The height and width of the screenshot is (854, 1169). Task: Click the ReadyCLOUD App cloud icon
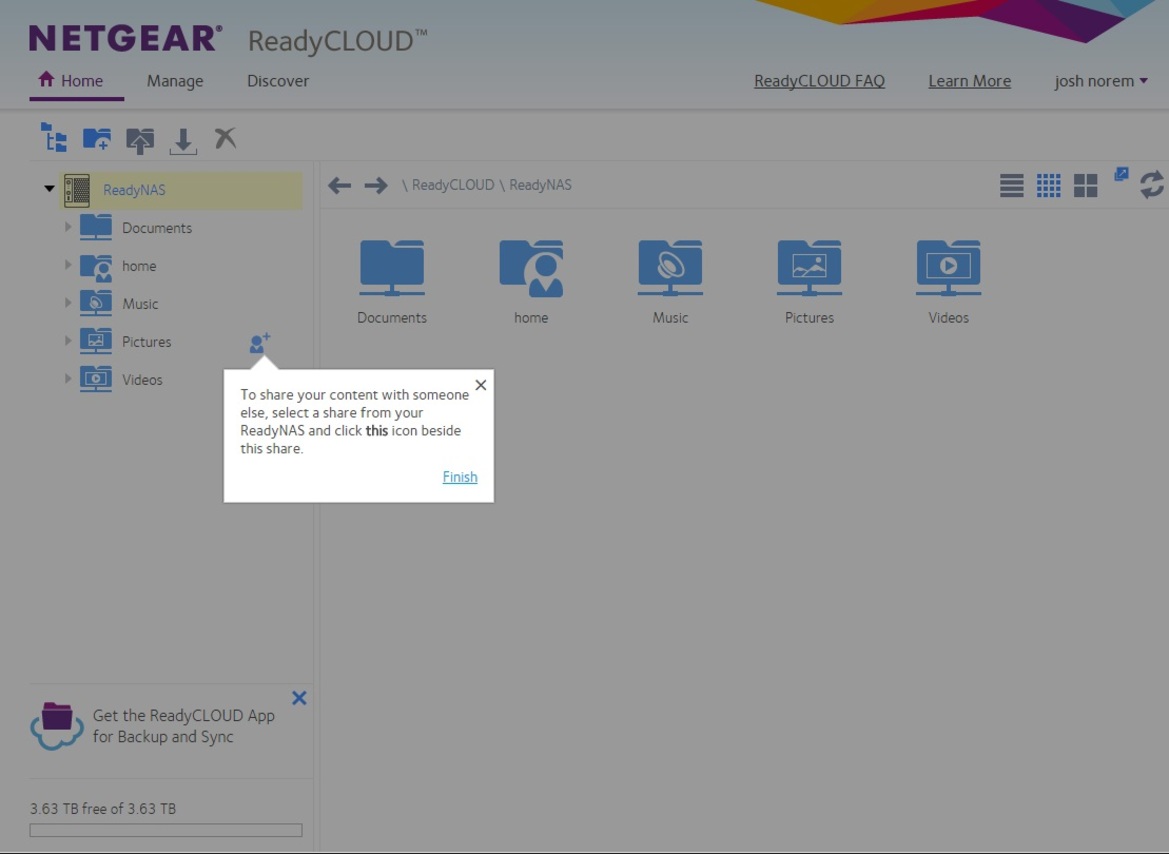pos(57,726)
